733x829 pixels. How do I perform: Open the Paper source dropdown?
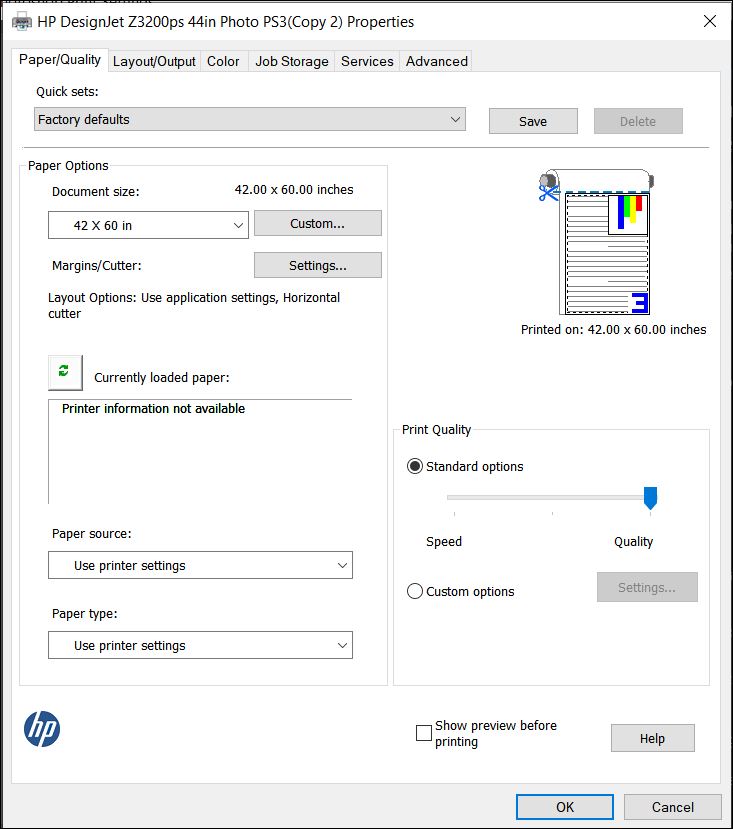[200, 566]
